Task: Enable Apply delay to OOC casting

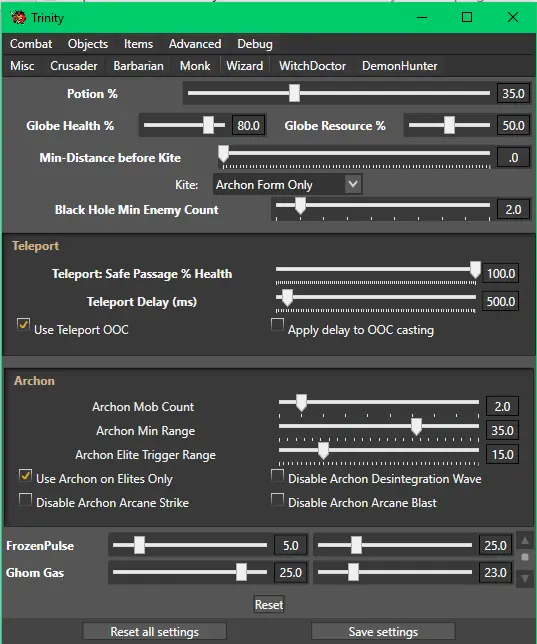Action: (x=277, y=324)
